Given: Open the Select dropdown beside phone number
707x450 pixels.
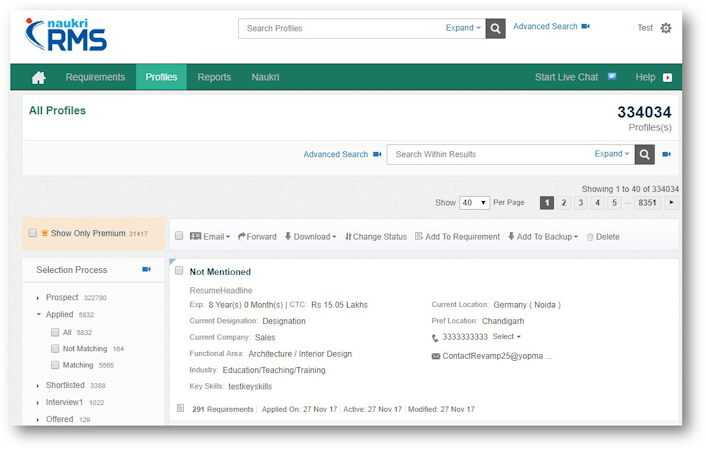Looking at the screenshot, I should click(506, 337).
